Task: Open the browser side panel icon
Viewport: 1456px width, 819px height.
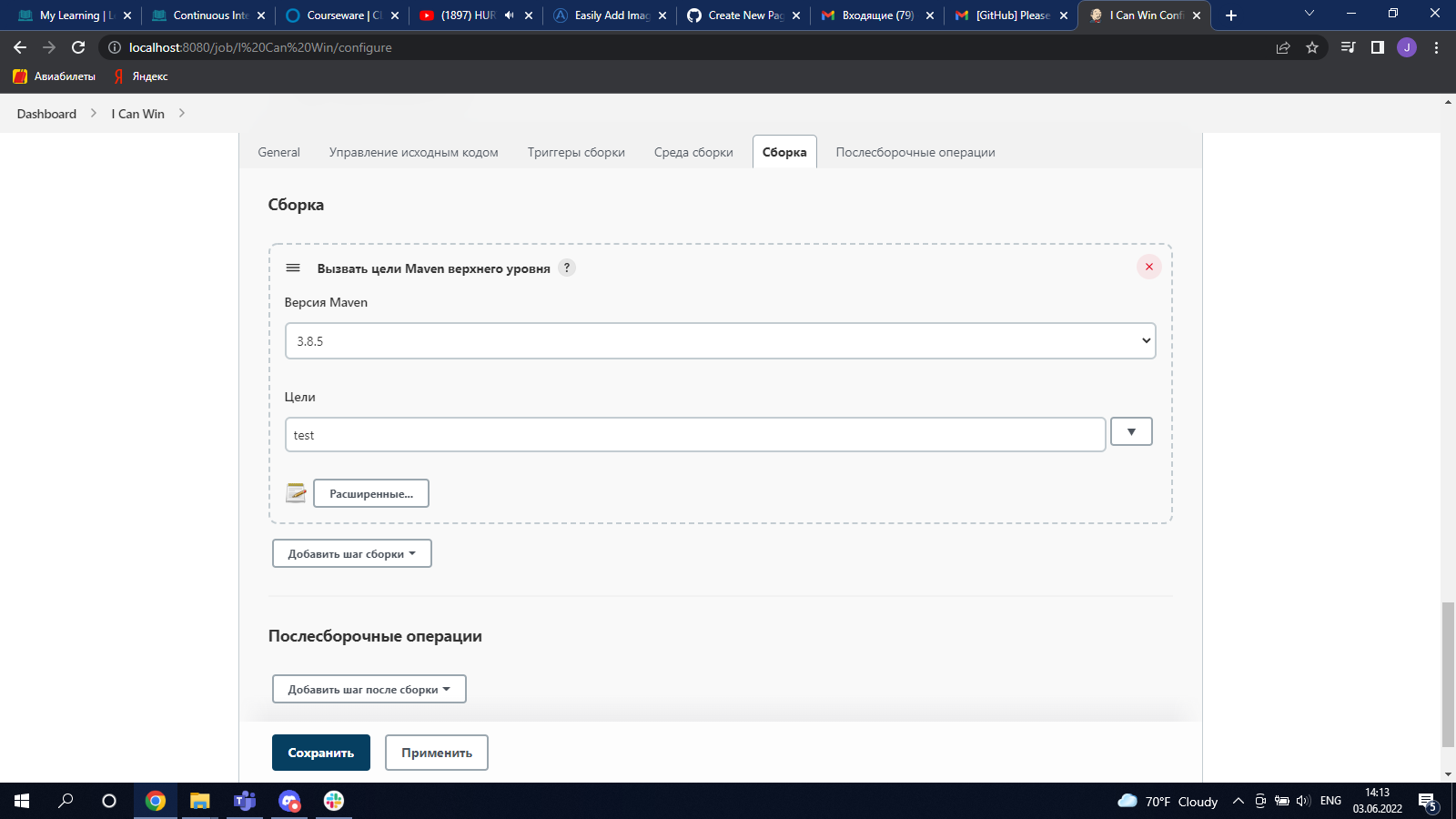Action: (1378, 47)
